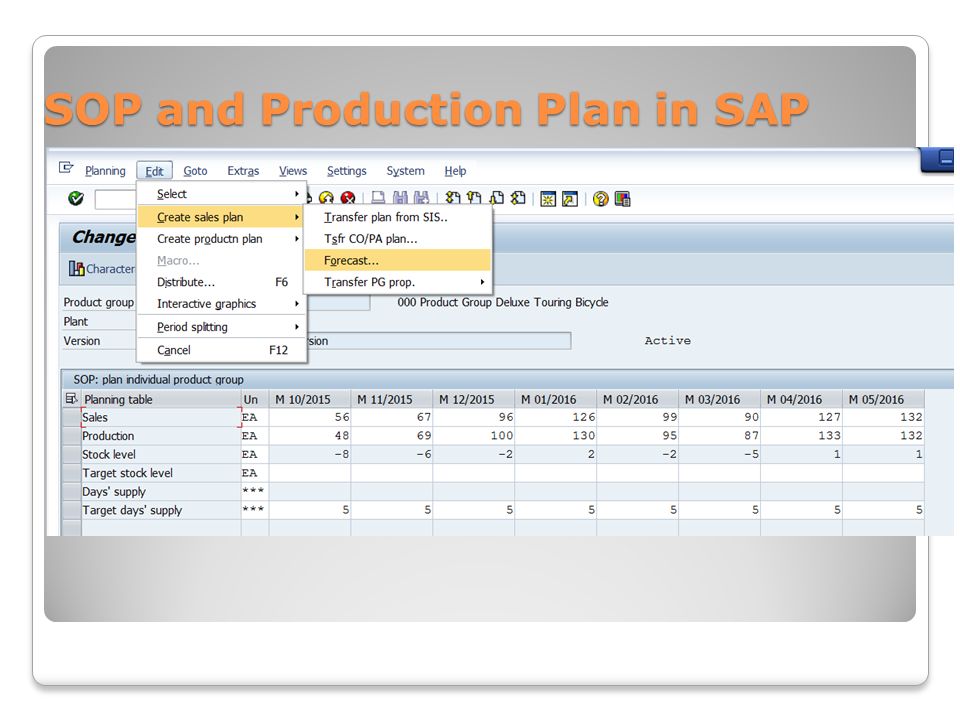Click the Print icon in toolbar
Screen dimensions: 960x720
pos(378,198)
